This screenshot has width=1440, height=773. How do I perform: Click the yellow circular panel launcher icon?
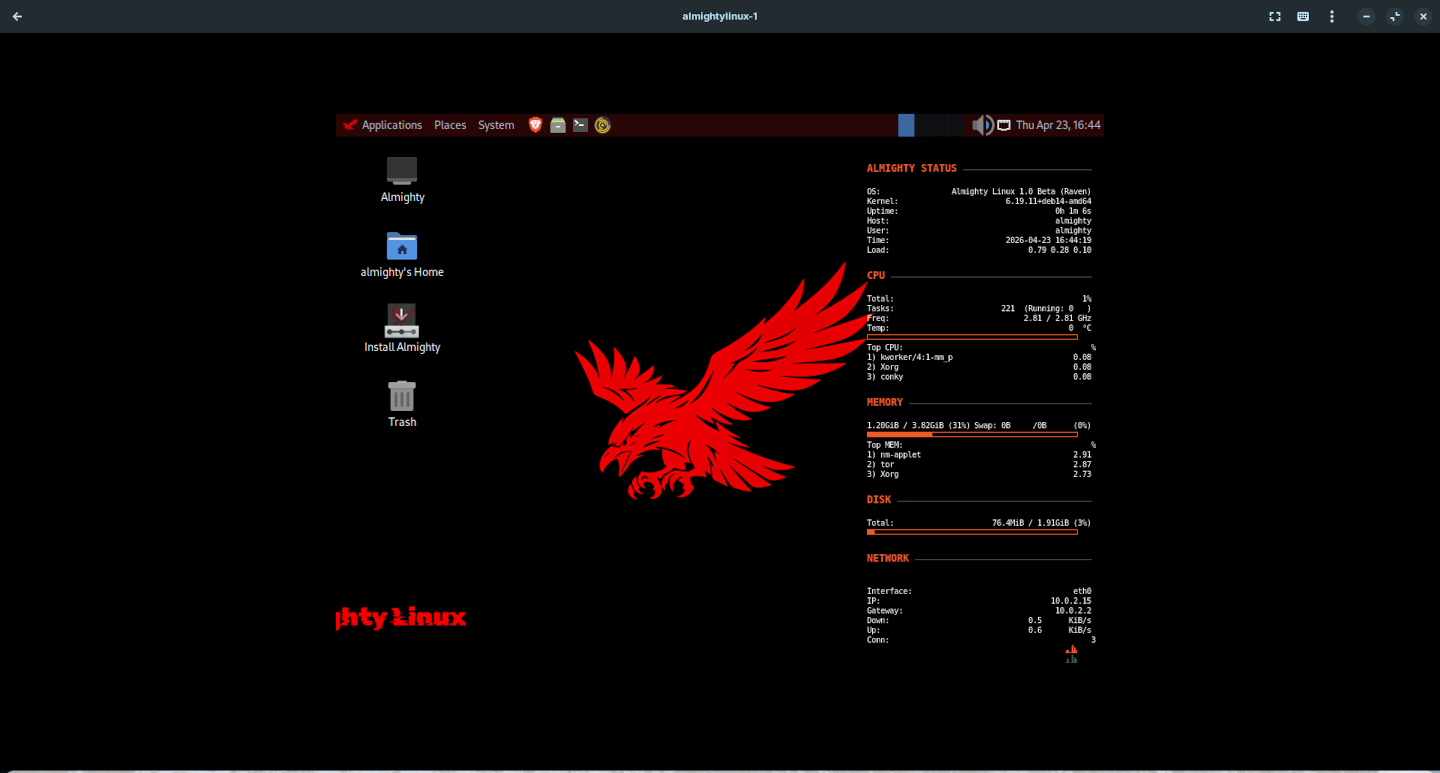coord(602,125)
